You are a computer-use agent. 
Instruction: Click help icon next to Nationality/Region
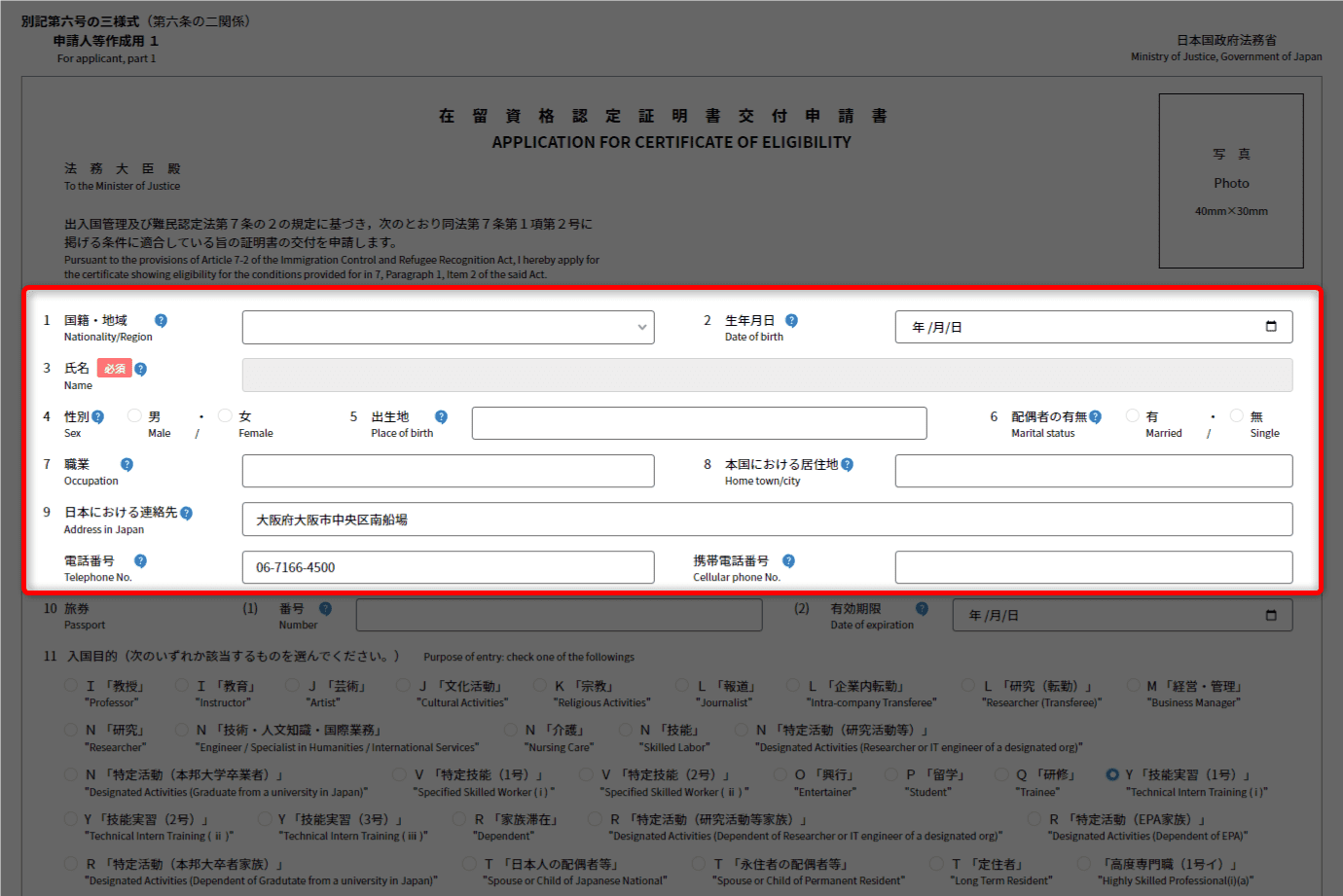161,321
